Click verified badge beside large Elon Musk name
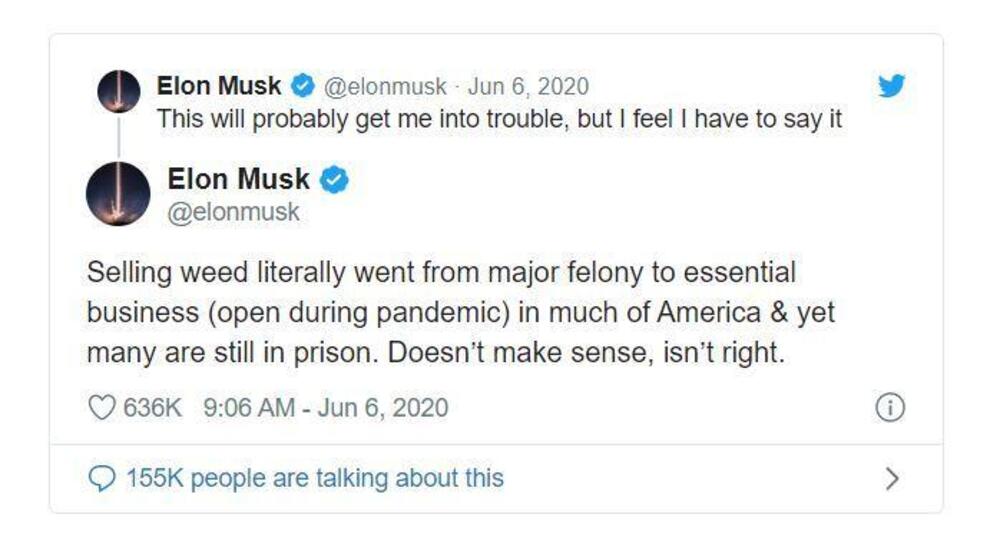The height and width of the screenshot is (554, 1000). (x=333, y=181)
